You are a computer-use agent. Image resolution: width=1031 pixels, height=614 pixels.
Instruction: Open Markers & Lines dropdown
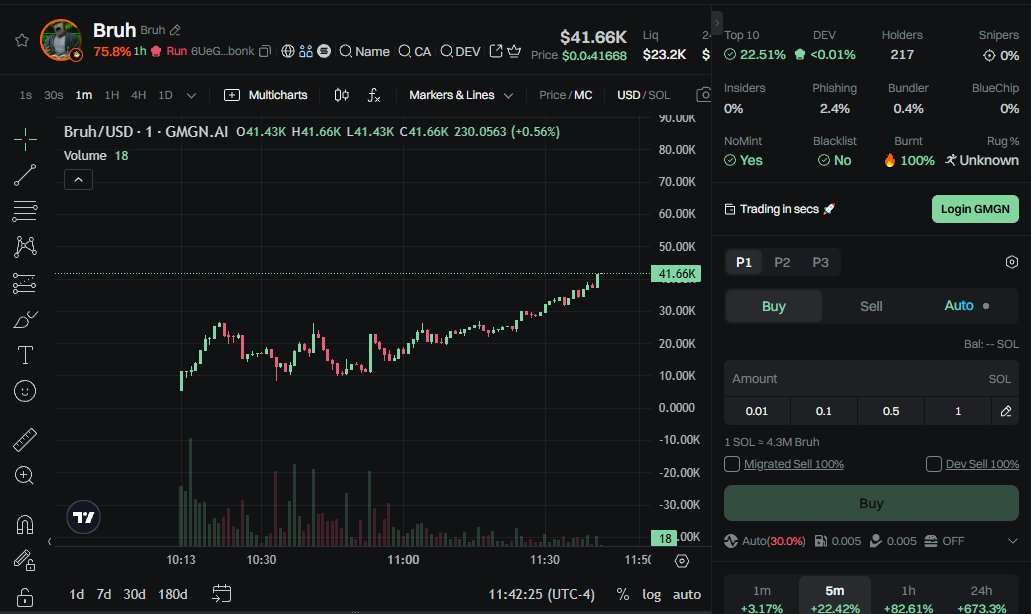pos(461,95)
